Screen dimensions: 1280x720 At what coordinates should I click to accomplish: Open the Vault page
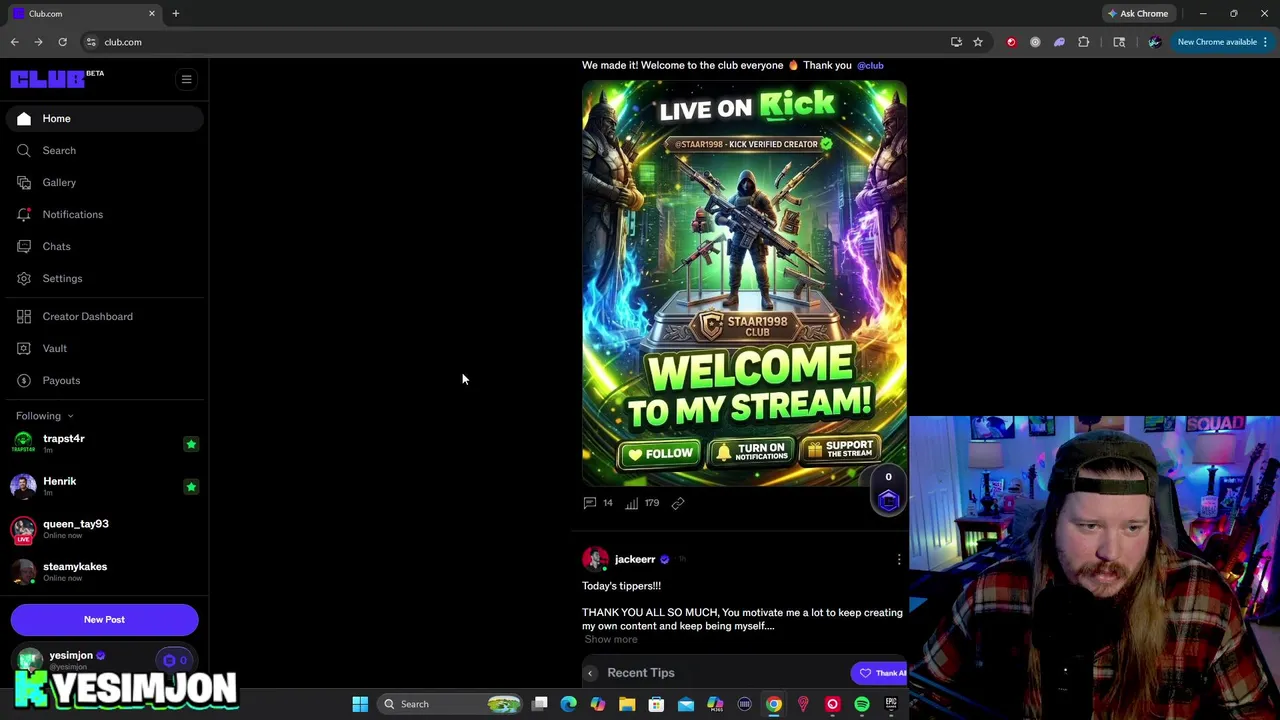pos(104,348)
